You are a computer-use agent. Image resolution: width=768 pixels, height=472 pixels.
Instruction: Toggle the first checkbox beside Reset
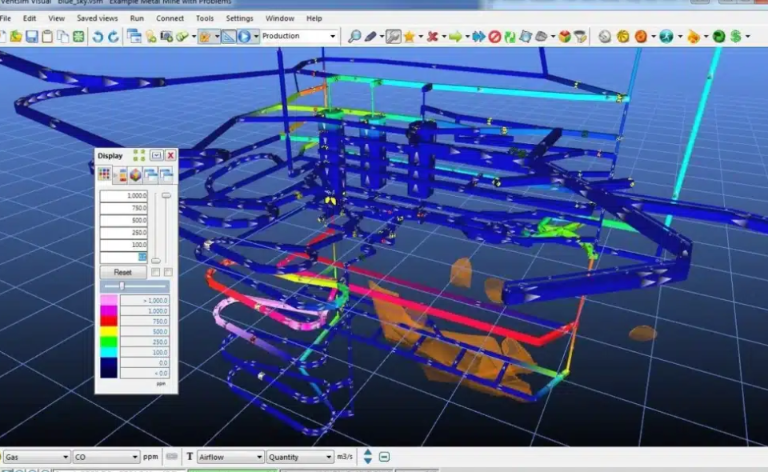(155, 272)
